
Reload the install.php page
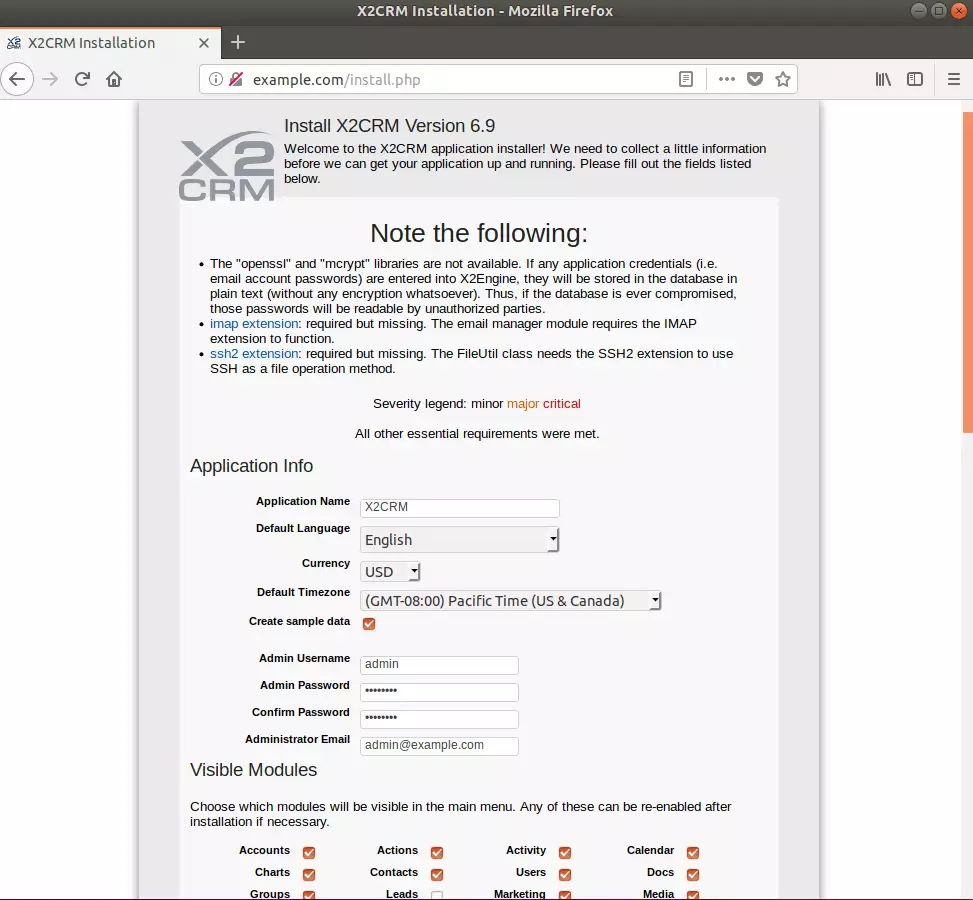(82, 79)
